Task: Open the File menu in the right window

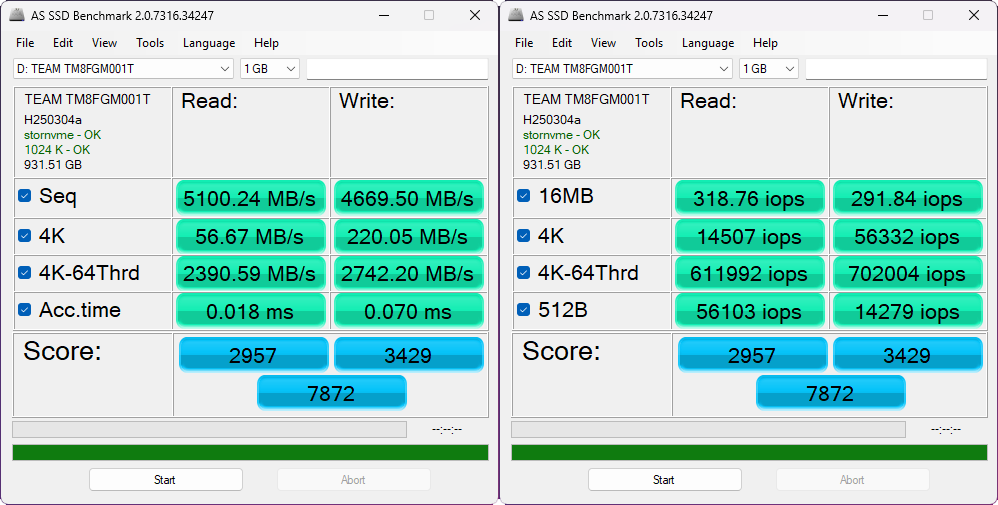Action: 524,43
